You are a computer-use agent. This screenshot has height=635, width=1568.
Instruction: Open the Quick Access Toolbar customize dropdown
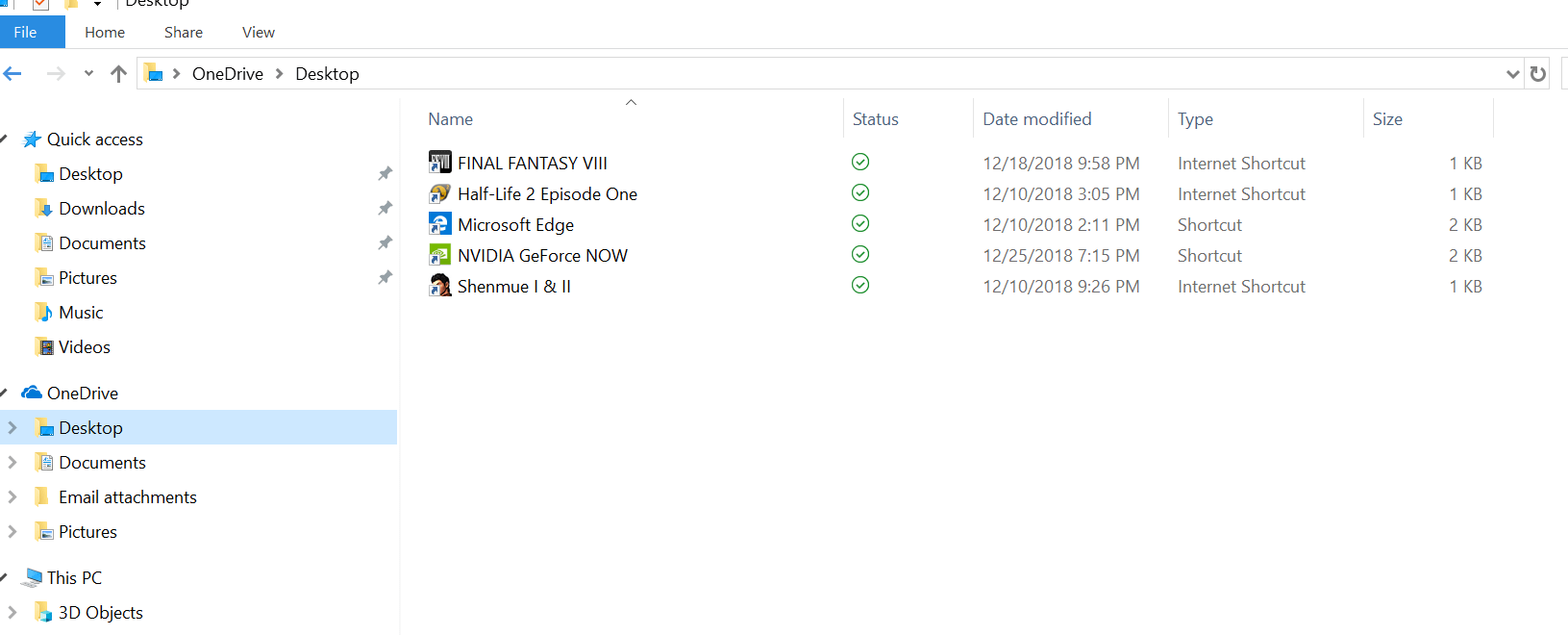tap(97, 4)
